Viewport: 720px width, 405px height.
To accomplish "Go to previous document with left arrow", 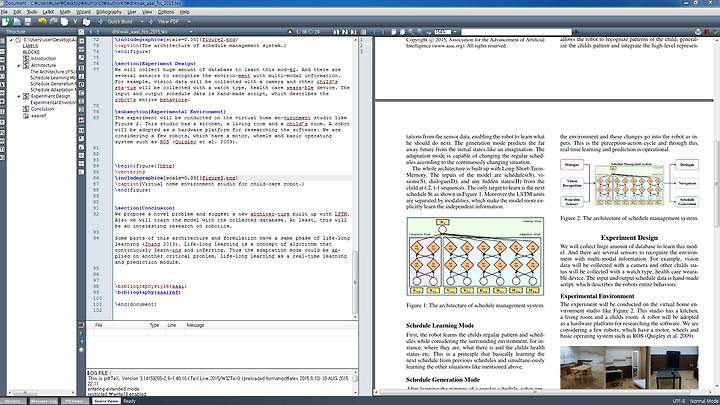I will 90,32.
